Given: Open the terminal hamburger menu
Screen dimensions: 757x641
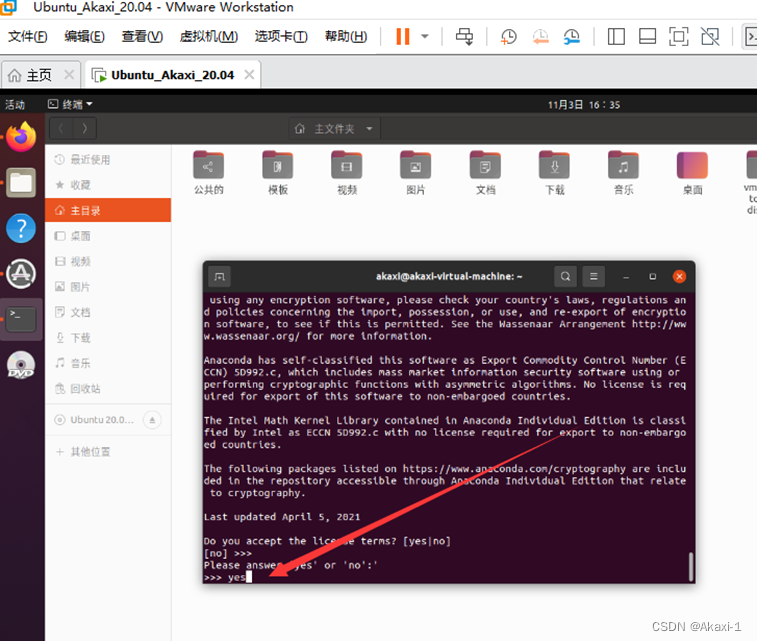Looking at the screenshot, I should 593,277.
